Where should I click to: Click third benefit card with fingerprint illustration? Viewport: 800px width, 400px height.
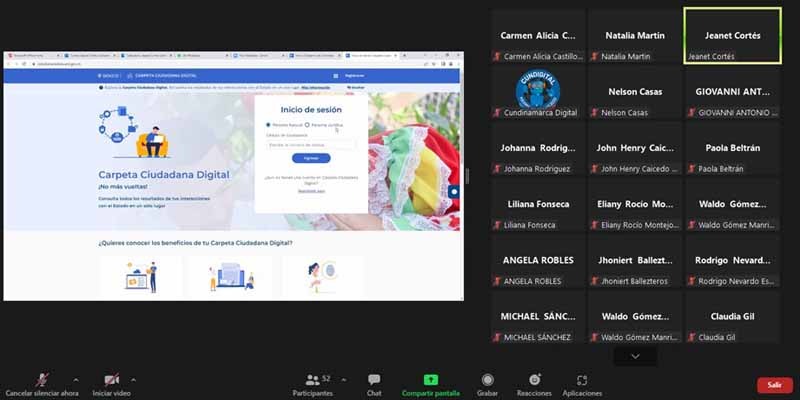tap(322, 277)
